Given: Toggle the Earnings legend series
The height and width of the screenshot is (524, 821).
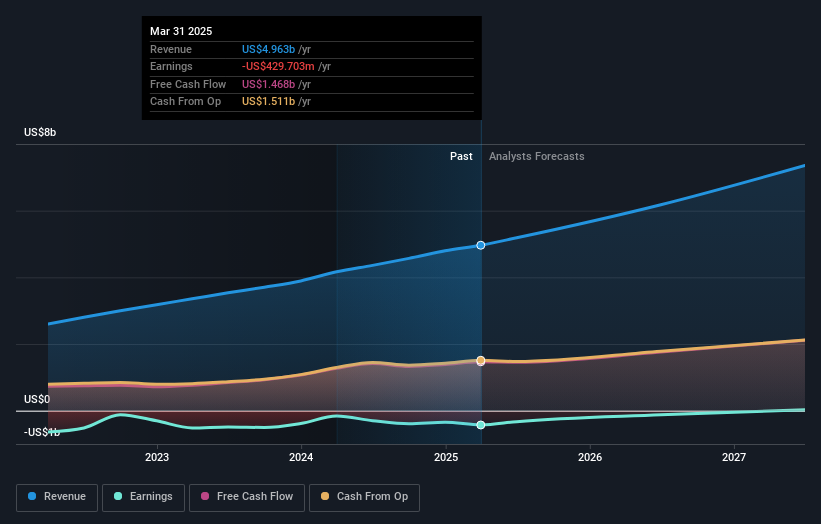Looking at the screenshot, I should click(143, 497).
